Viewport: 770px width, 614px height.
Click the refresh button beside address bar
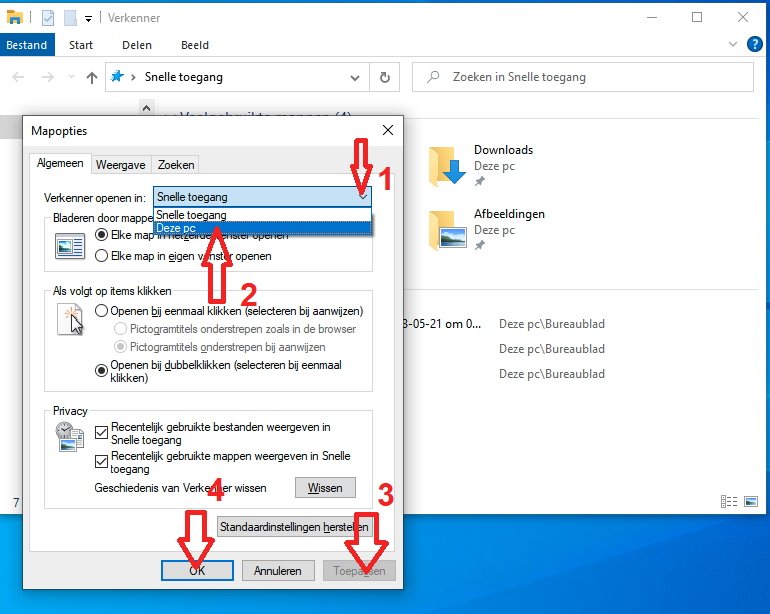384,77
